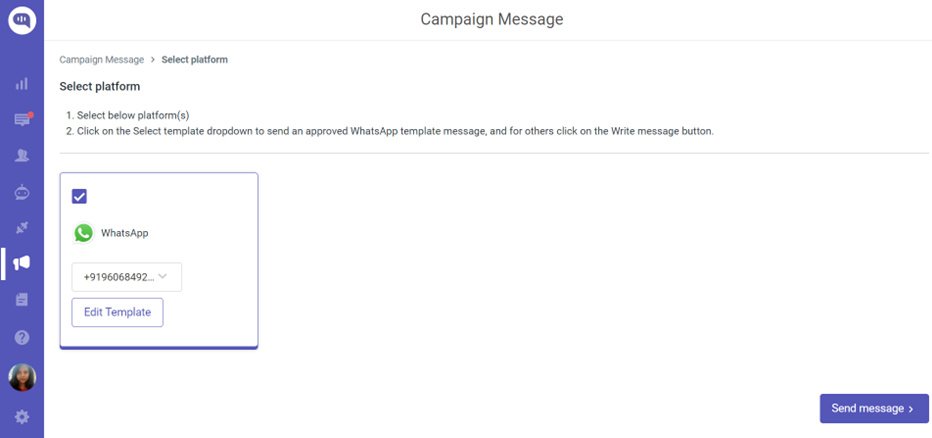Screen dimensions: 932x438
Task: Click the Select platform breadcrumb
Action: 194,59
